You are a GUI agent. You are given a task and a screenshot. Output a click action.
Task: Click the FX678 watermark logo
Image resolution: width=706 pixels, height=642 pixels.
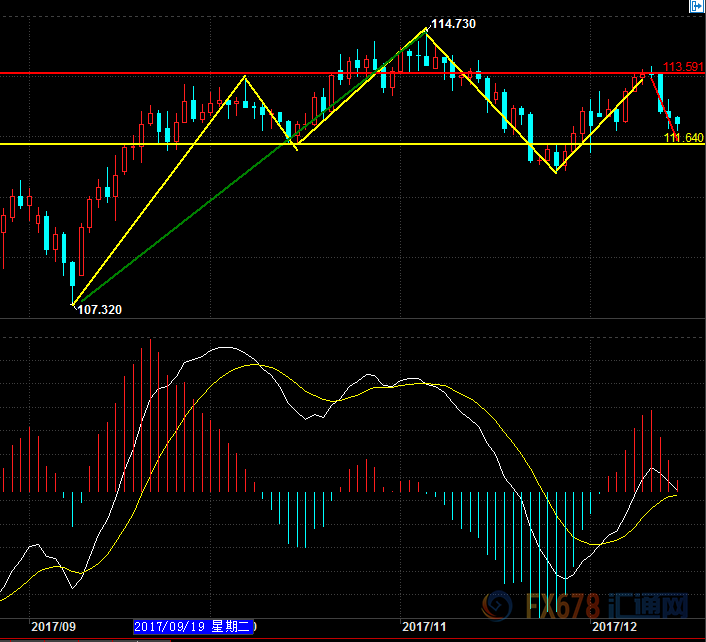[586, 606]
